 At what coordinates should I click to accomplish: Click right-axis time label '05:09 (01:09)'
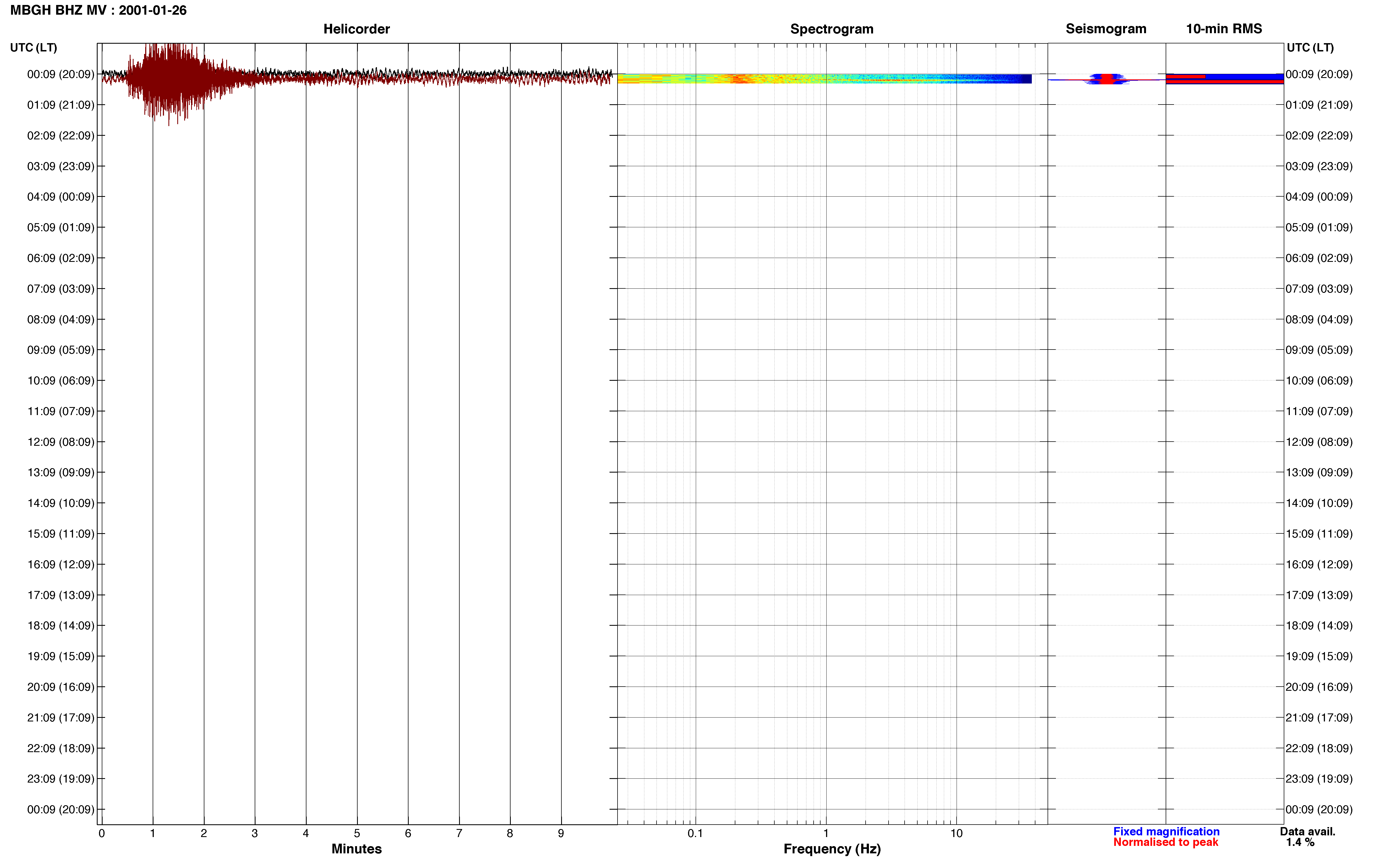1319,227
